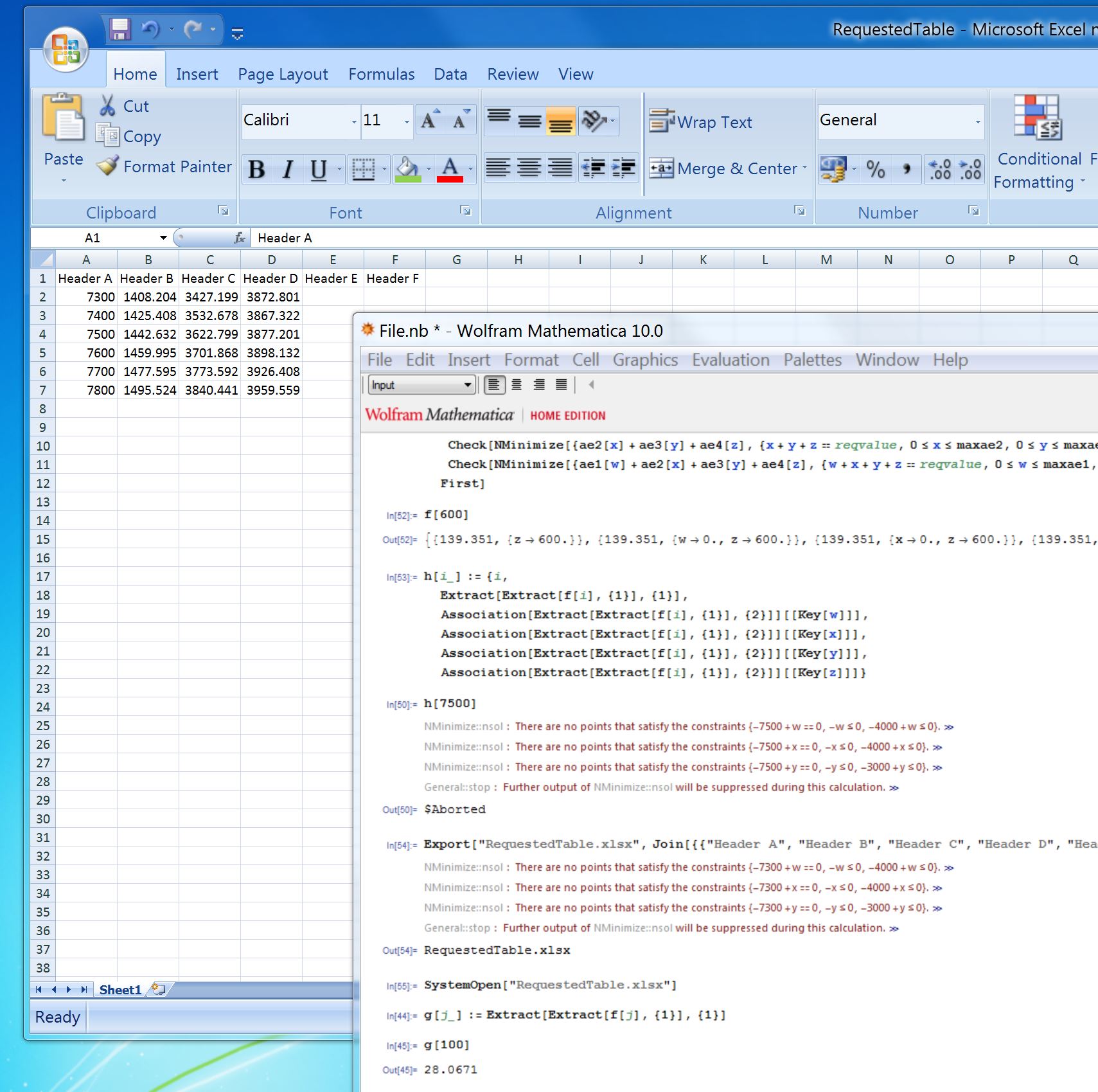Expand the Paste options arrow
Image resolution: width=1098 pixels, height=1092 pixels.
[x=64, y=181]
